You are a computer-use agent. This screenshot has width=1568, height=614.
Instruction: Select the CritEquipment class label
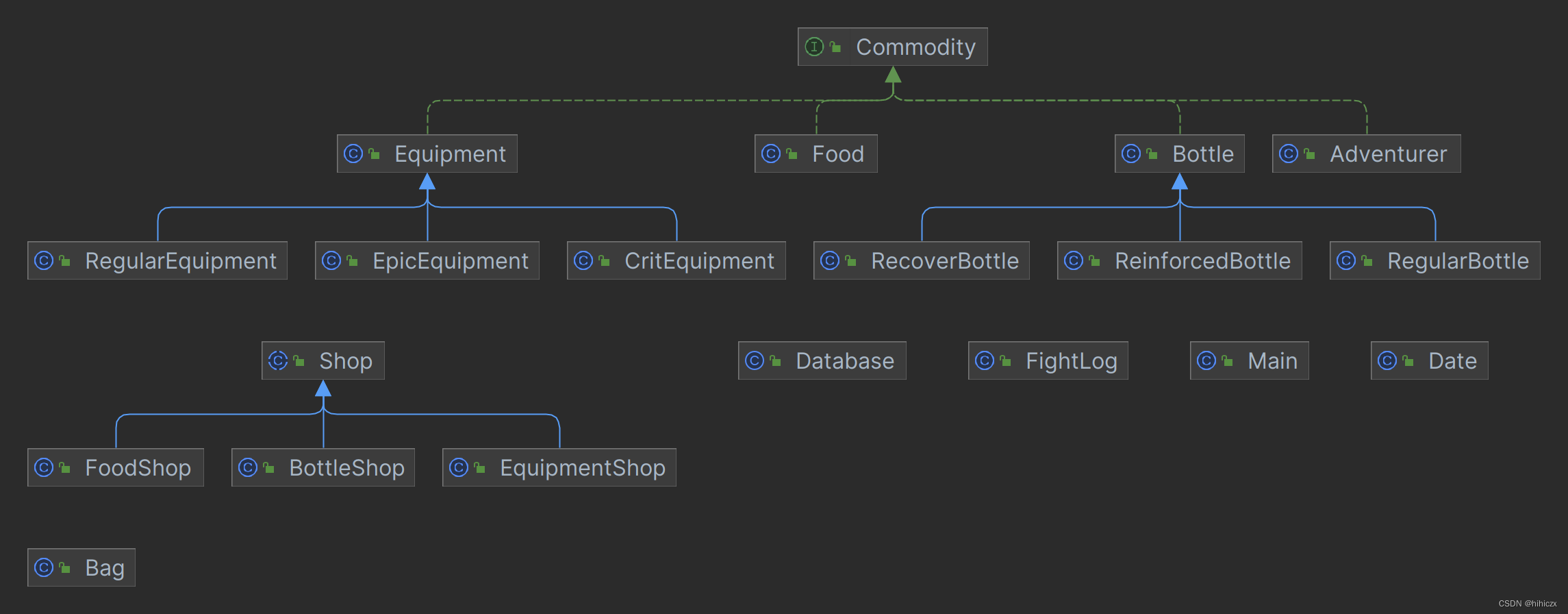(x=700, y=262)
